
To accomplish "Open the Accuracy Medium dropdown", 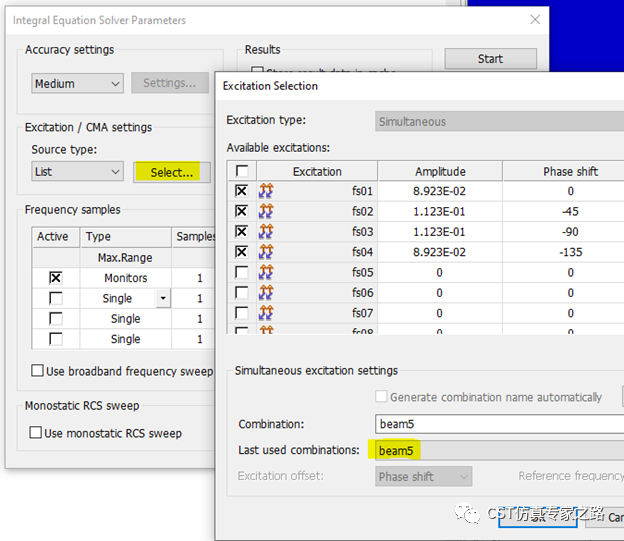I will click(x=77, y=83).
